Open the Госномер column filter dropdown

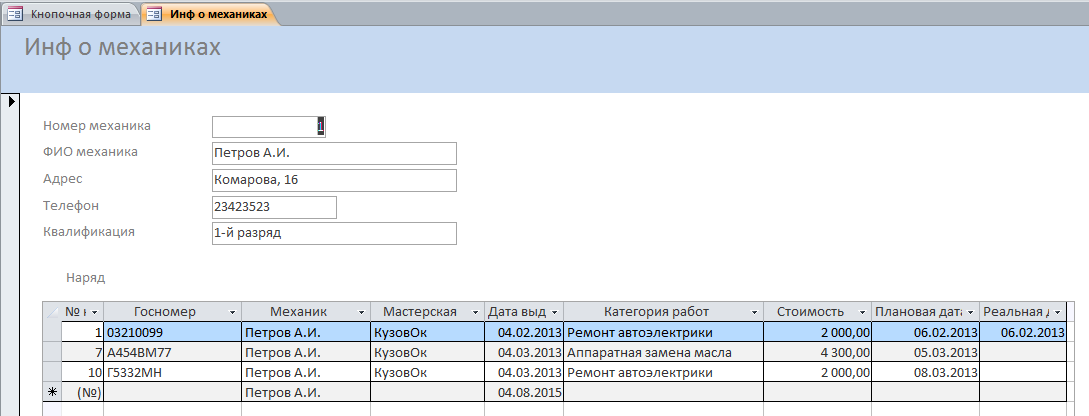pyautogui.click(x=233, y=313)
